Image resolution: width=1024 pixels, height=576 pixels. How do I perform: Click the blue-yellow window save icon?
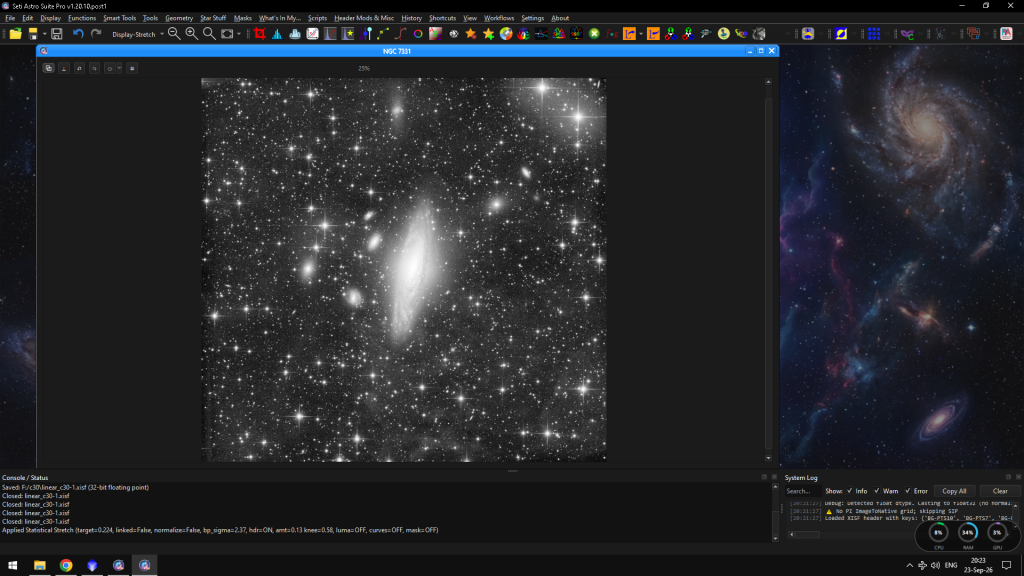[x=33, y=34]
